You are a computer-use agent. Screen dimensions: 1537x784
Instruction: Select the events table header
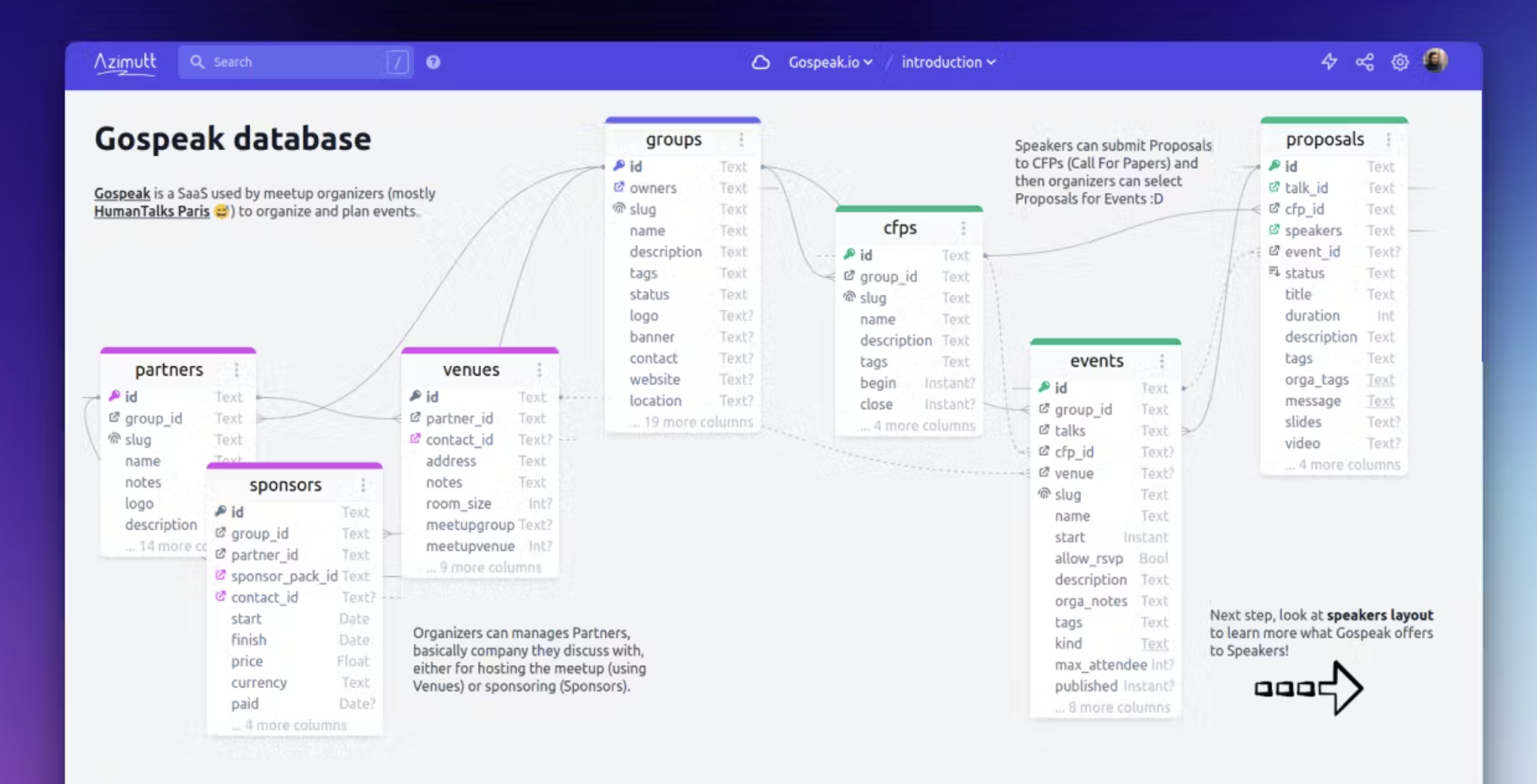(x=1105, y=361)
